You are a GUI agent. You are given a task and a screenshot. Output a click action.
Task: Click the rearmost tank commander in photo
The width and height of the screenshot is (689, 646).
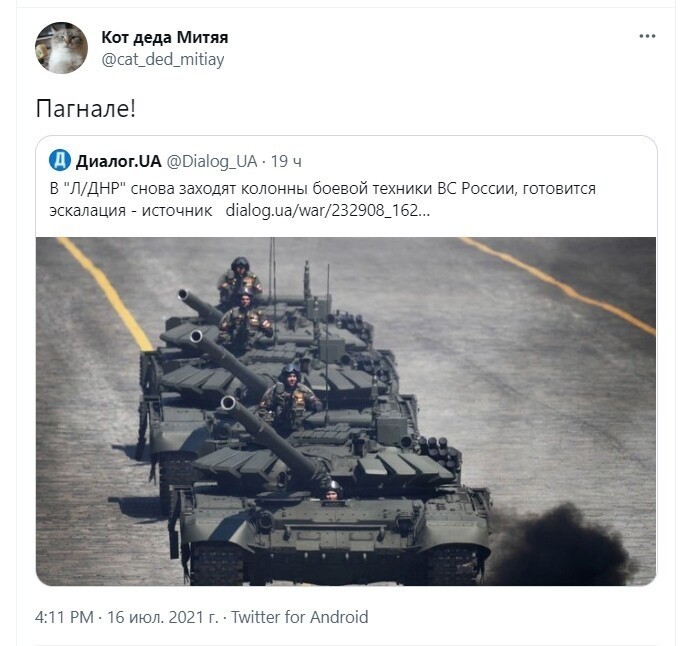tap(239, 276)
